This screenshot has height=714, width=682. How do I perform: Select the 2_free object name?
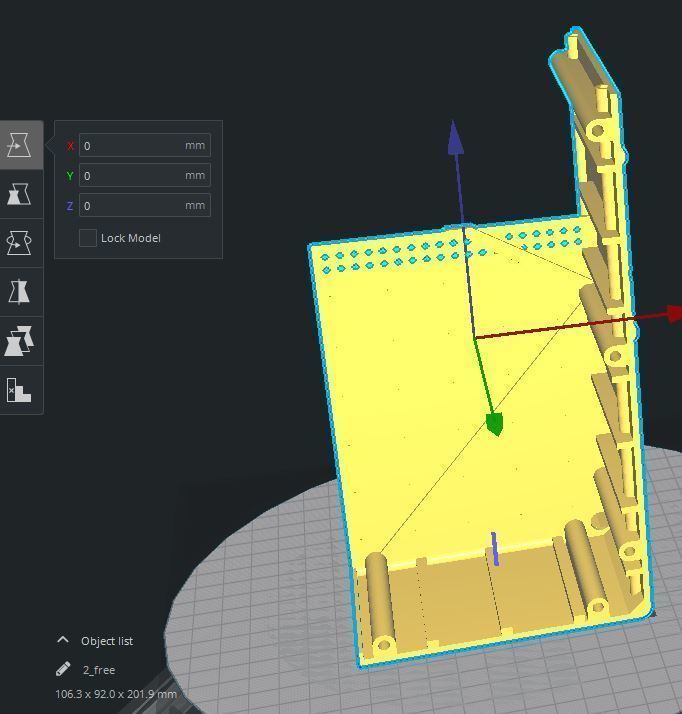tap(99, 670)
